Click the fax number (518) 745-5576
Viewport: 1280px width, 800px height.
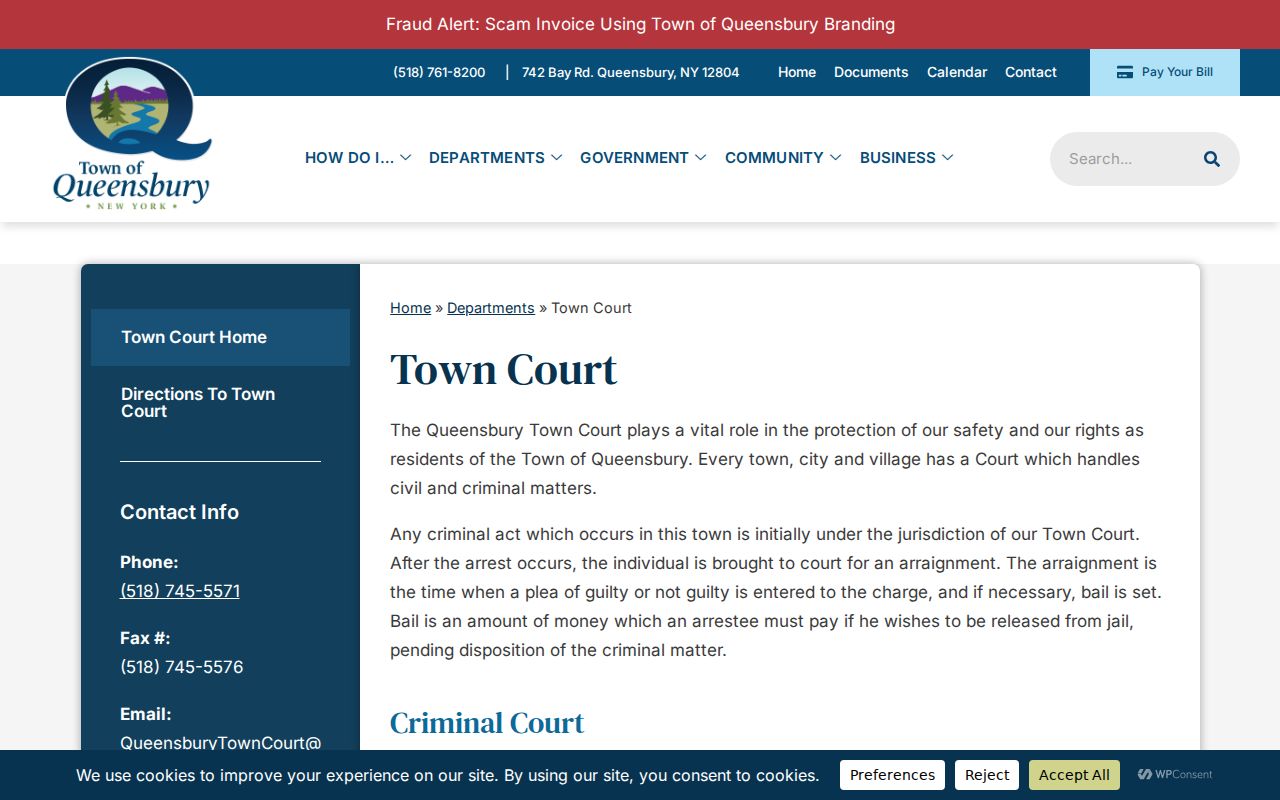[x=182, y=667]
